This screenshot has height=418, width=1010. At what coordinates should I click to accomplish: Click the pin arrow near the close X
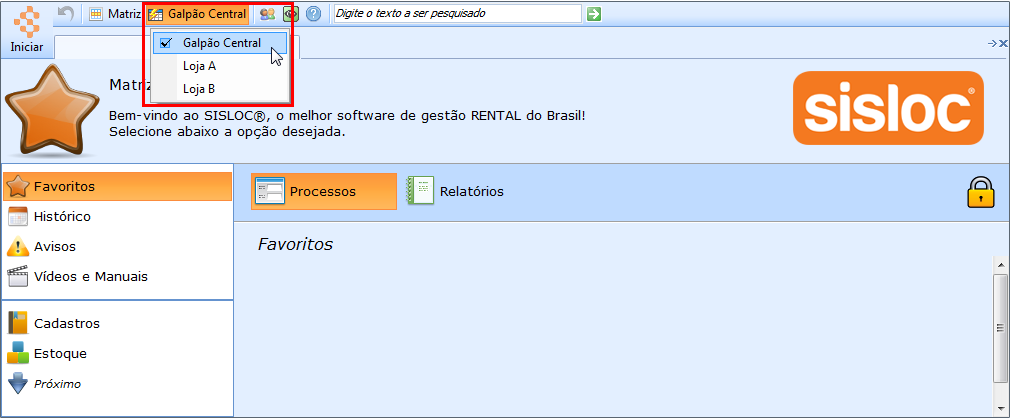[992, 43]
